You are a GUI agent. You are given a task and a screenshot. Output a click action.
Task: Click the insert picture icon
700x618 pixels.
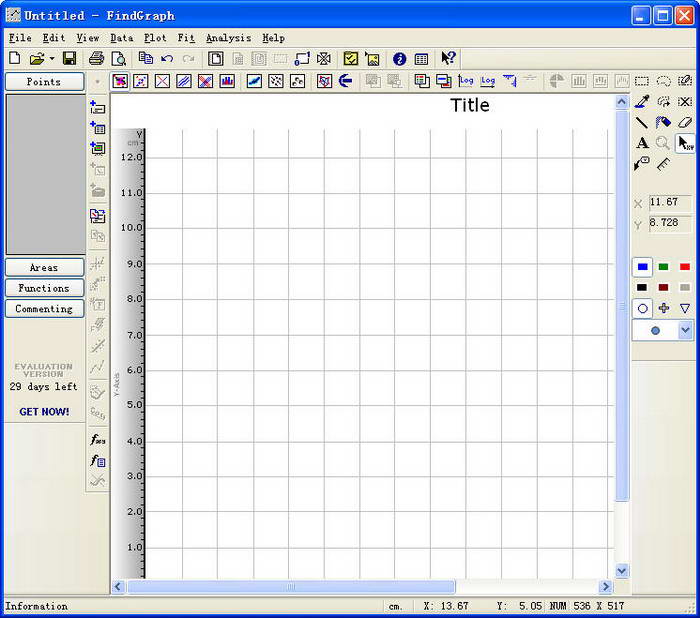(372, 58)
